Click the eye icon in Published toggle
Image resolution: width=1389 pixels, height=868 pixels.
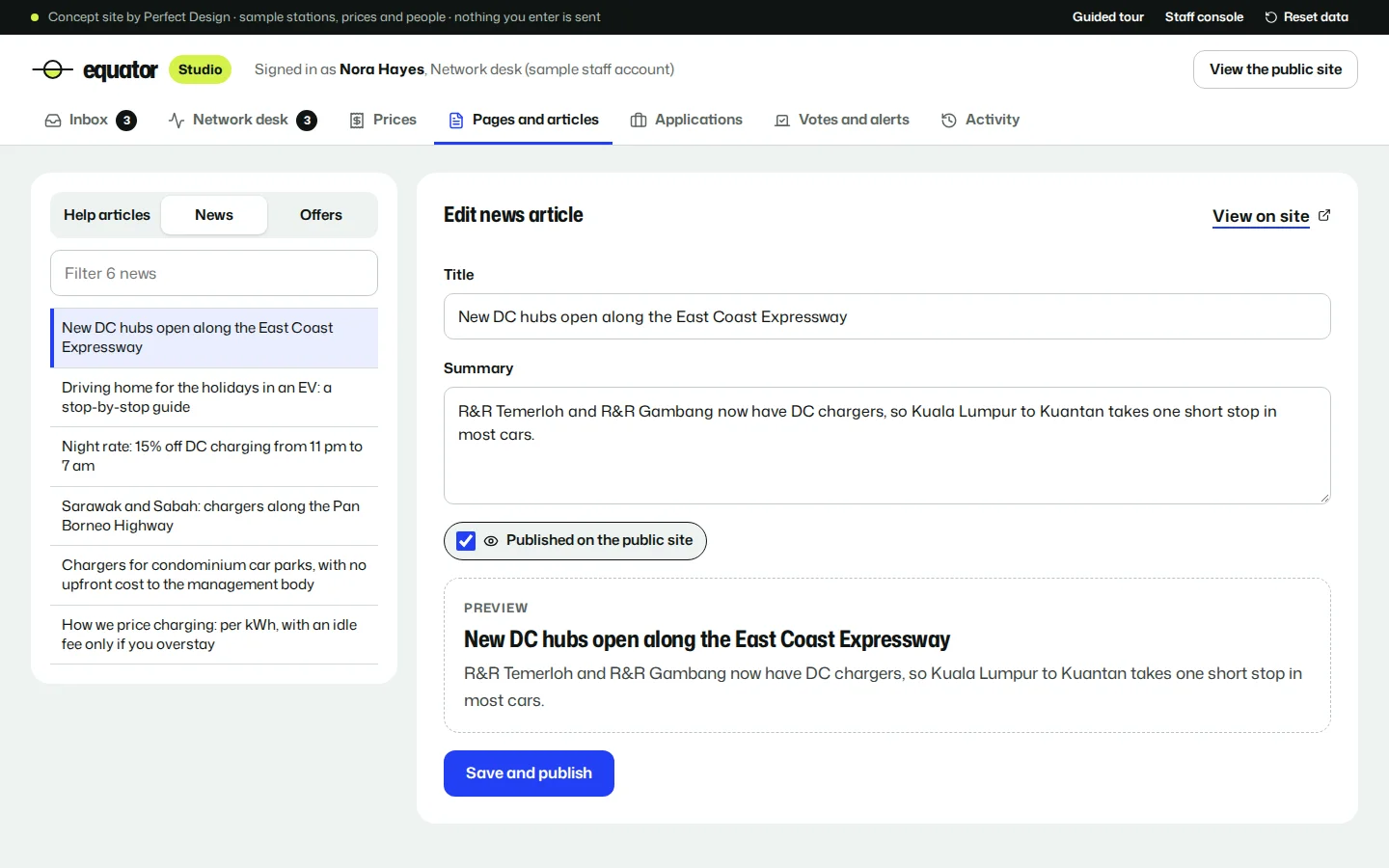491,541
